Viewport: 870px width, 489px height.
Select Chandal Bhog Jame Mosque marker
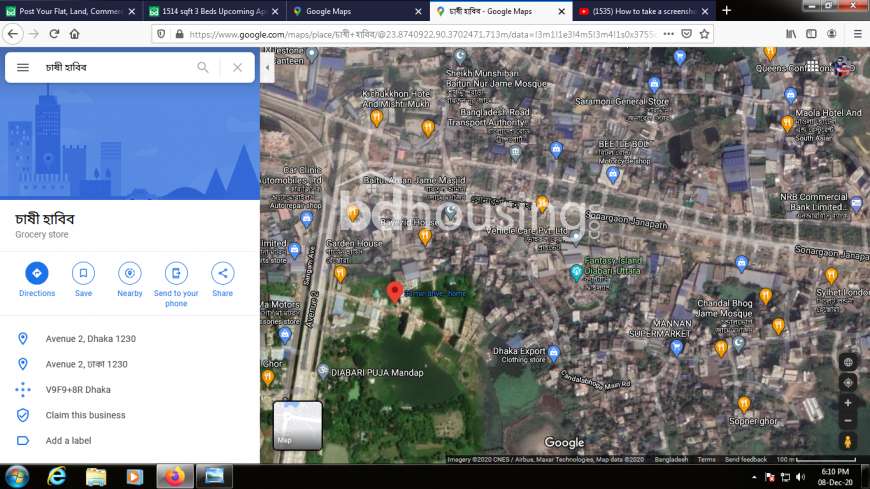[738, 344]
